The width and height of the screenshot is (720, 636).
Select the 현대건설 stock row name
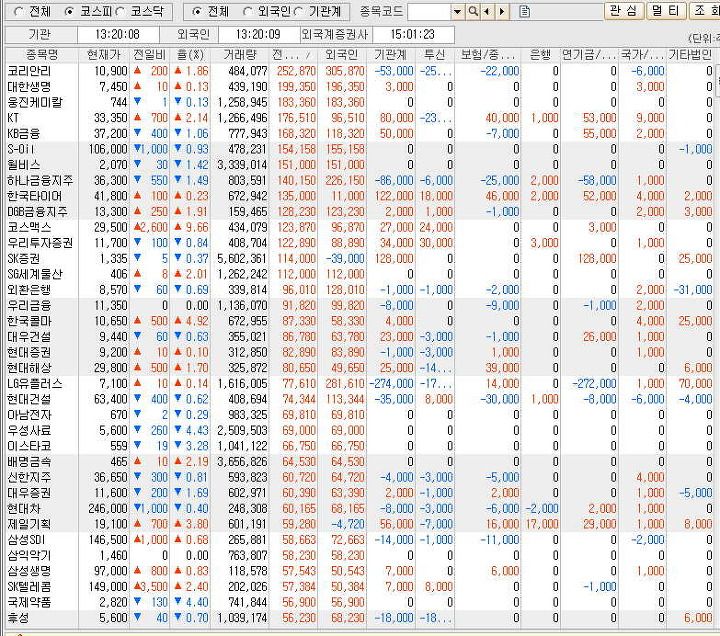click(29, 399)
